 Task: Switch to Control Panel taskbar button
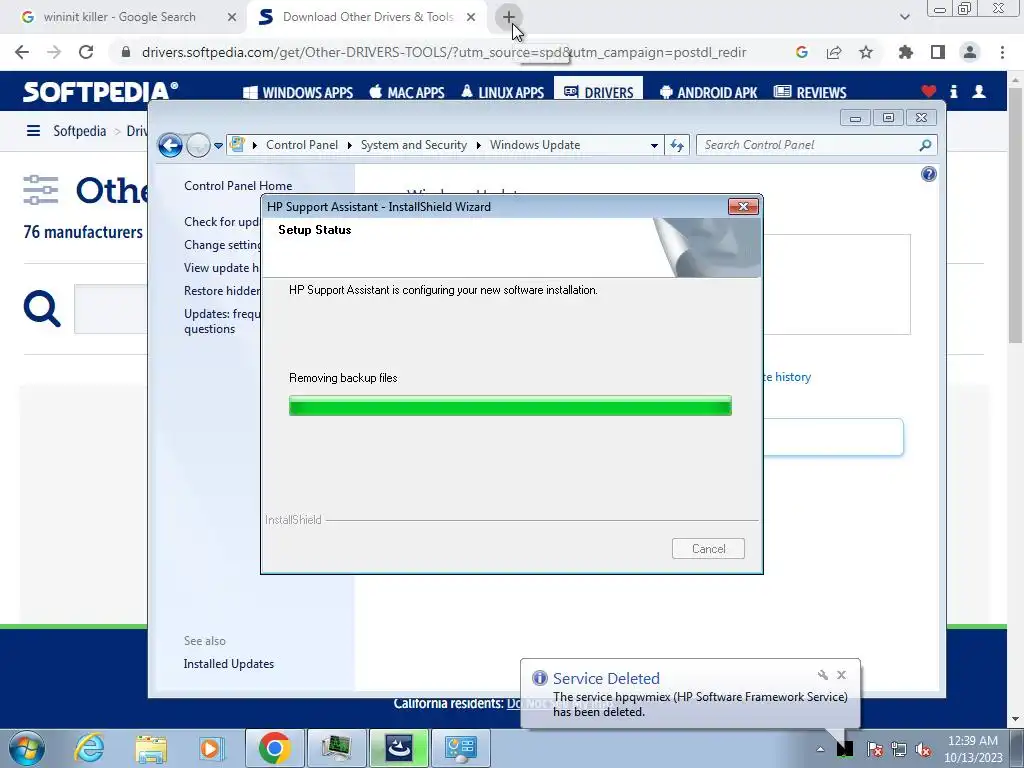461,748
